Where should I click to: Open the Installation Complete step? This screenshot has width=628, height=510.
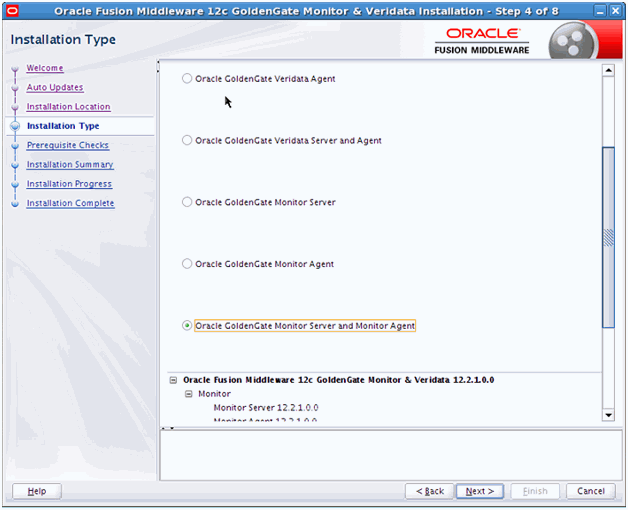[70, 203]
